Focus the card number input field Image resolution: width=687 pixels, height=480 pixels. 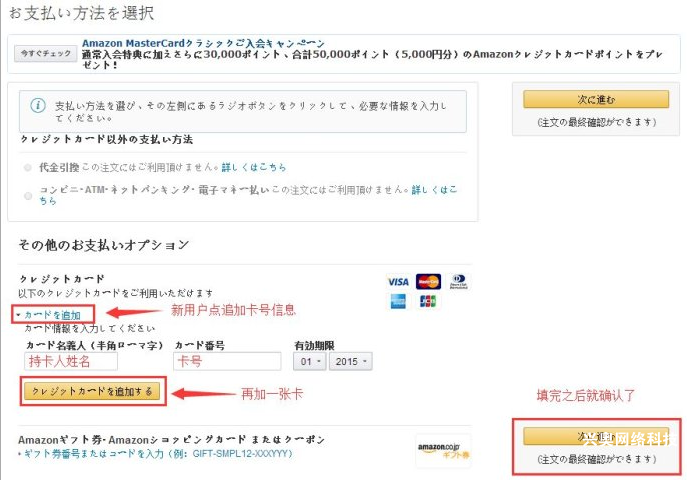(x=227, y=362)
